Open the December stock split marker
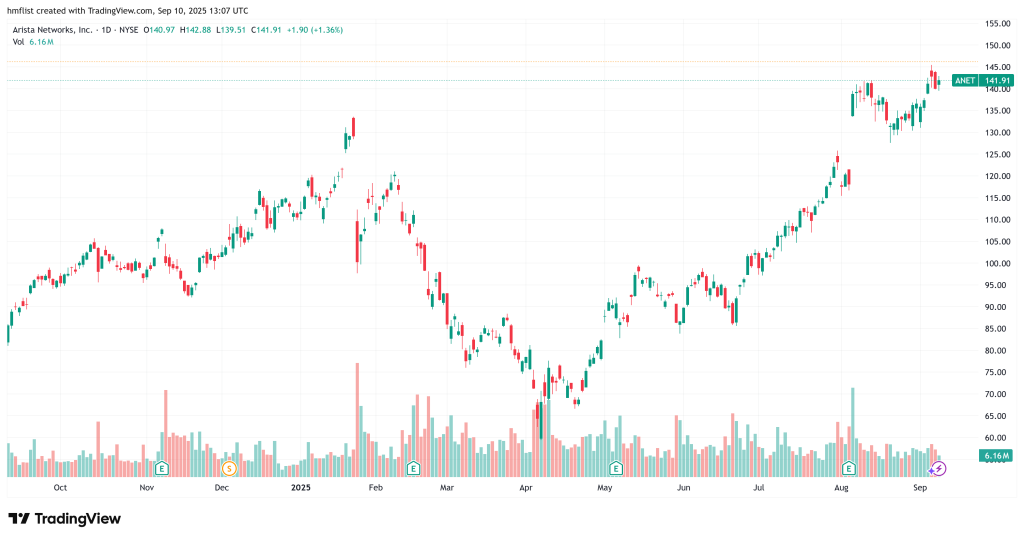 pos(229,468)
